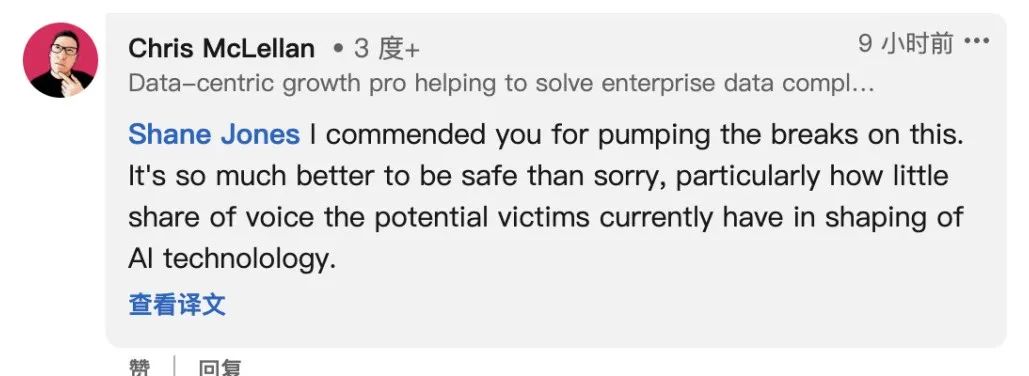Open the mentioned Shane Jones profile
The image size is (1029, 376).
[214, 135]
